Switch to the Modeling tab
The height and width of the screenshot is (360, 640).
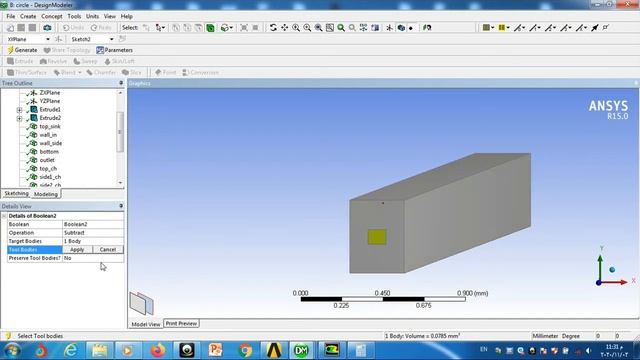point(46,194)
